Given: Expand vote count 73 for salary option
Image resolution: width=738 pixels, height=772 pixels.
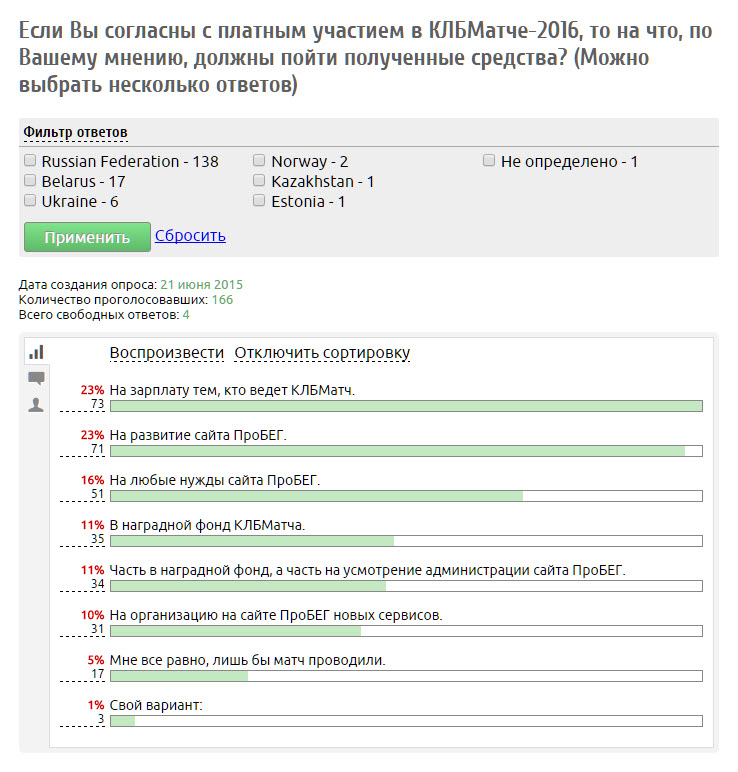Looking at the screenshot, I should tap(97, 404).
